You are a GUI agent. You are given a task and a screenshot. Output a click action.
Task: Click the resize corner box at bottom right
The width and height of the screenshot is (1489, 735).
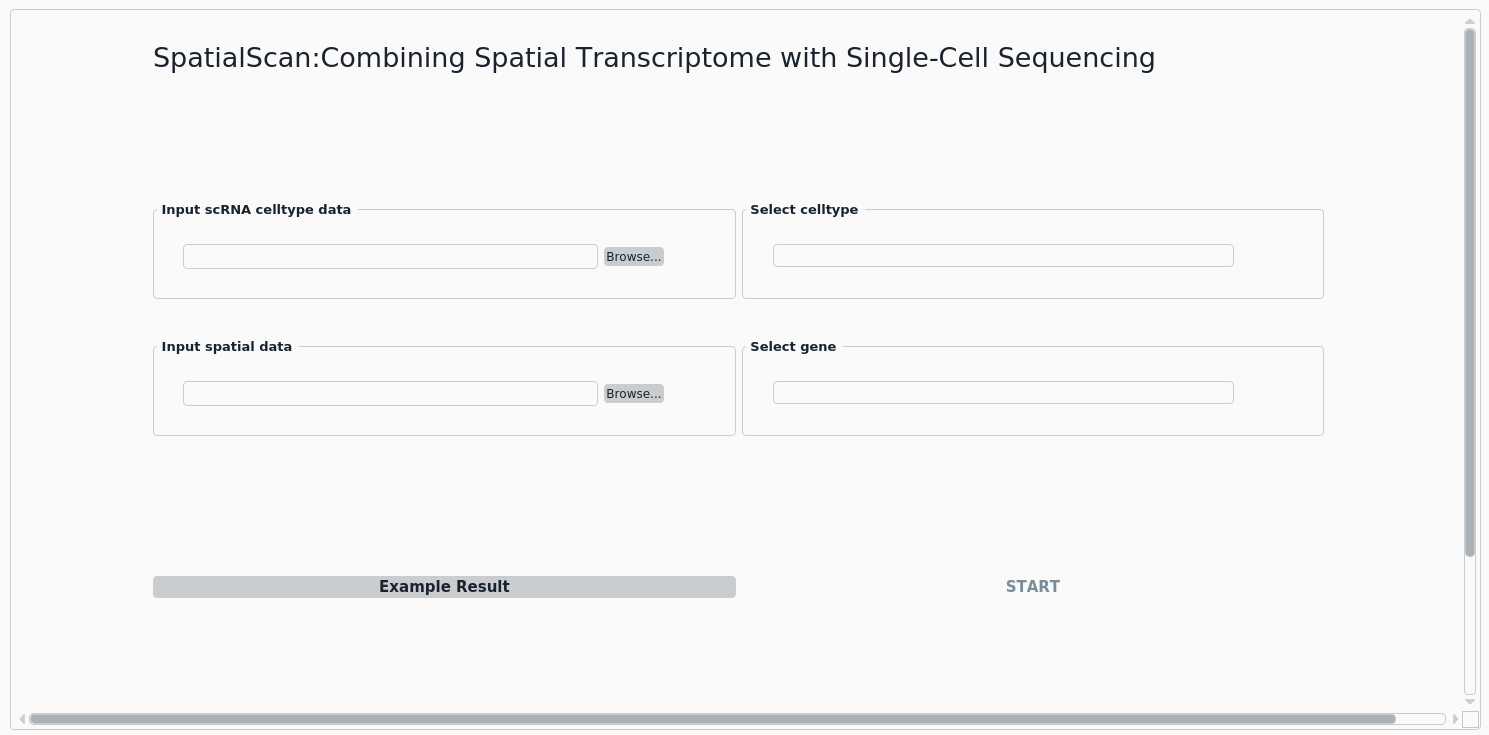pos(1470,719)
